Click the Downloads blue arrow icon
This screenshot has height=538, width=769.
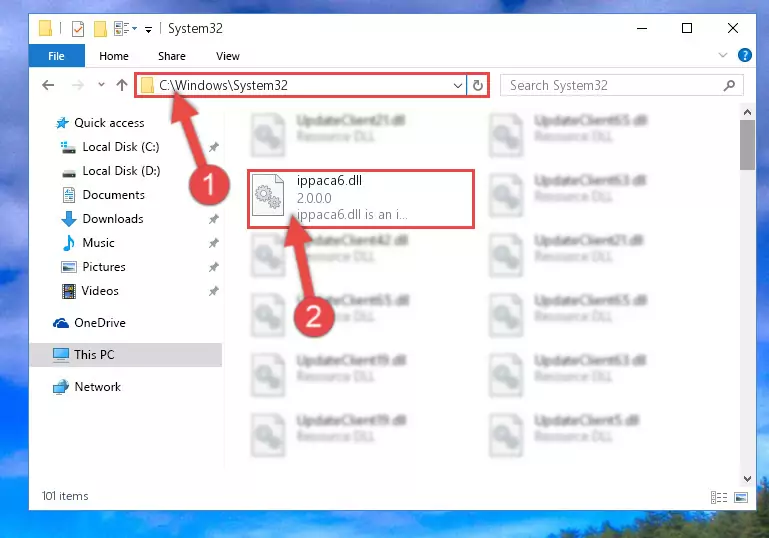69,219
